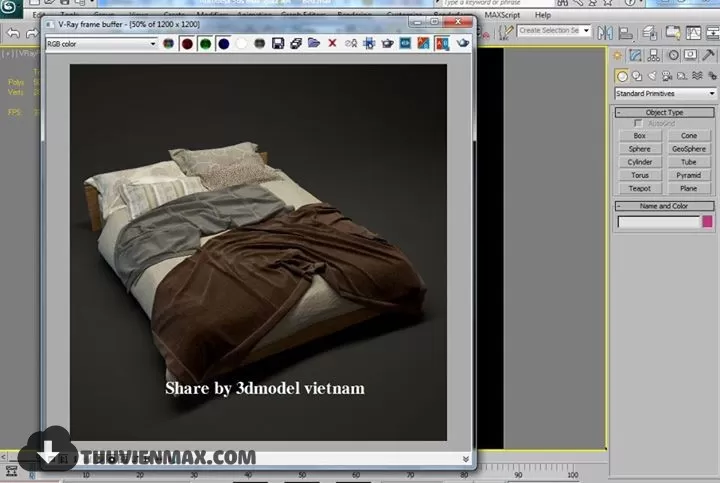
Task: Toggle the blue channel in frame buffer
Action: [x=224, y=44]
